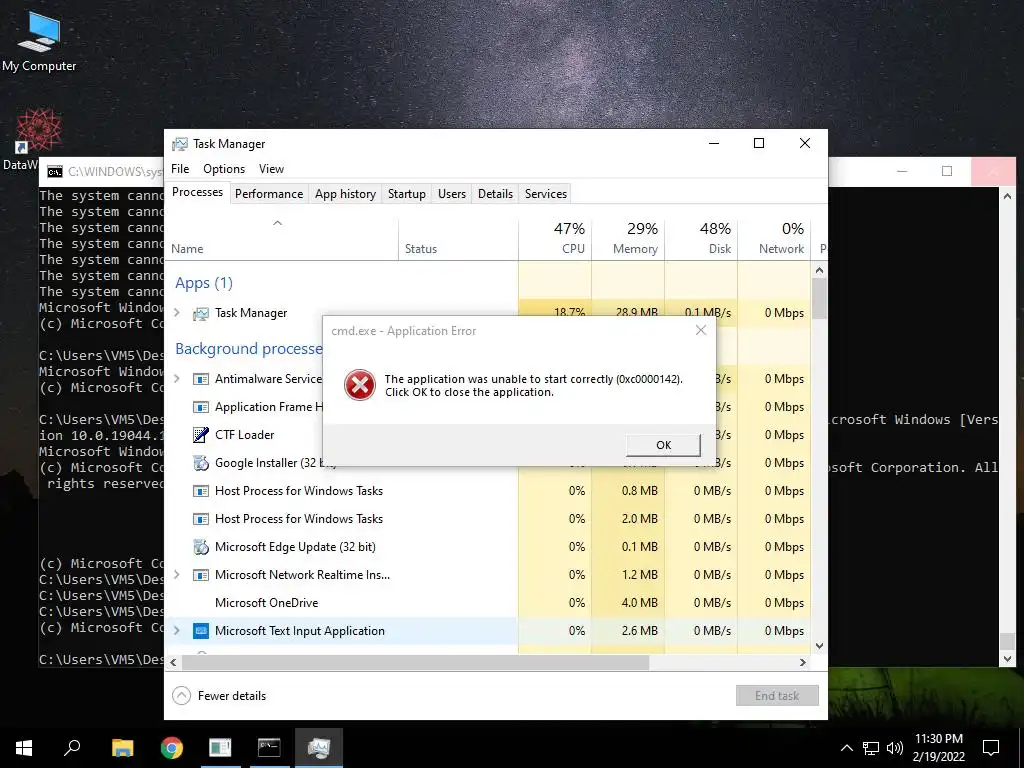Sort processes by CPU column

pyautogui.click(x=555, y=238)
